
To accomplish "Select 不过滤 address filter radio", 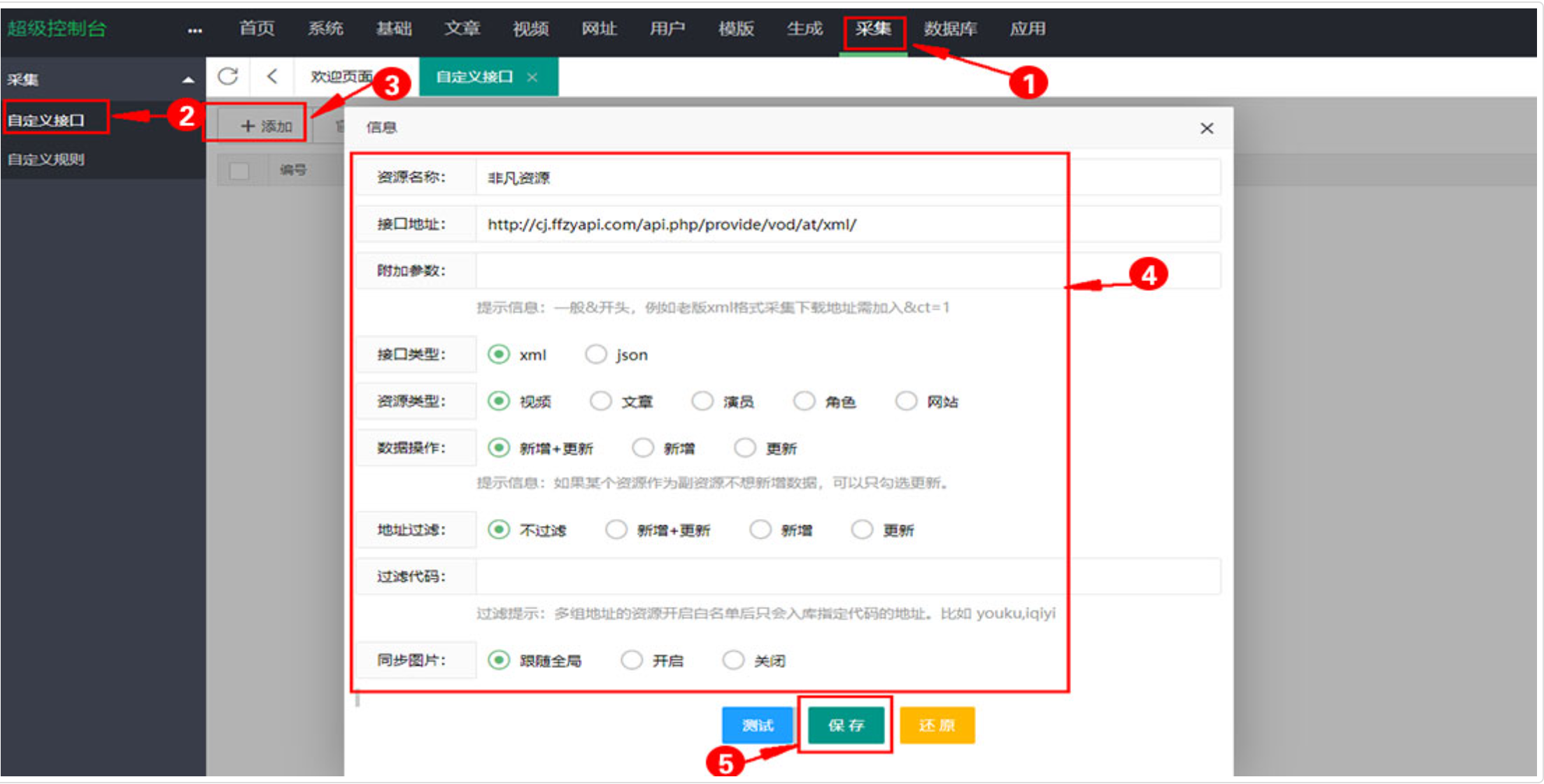I will coord(499,529).
